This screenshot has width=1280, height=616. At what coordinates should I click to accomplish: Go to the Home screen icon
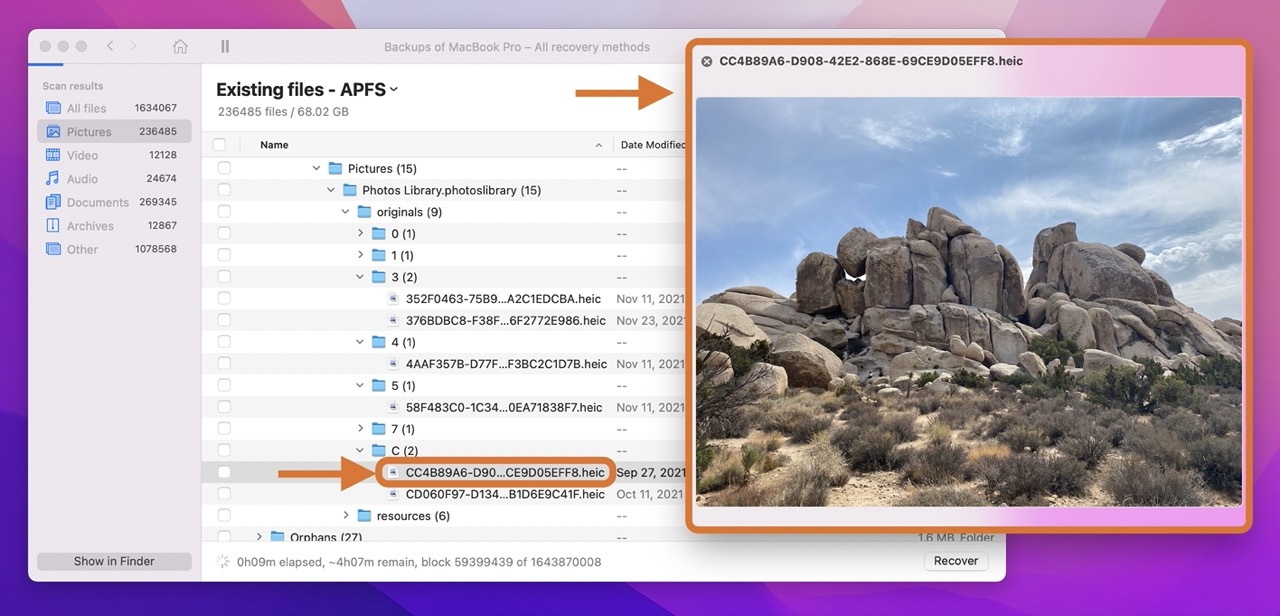tap(180, 47)
